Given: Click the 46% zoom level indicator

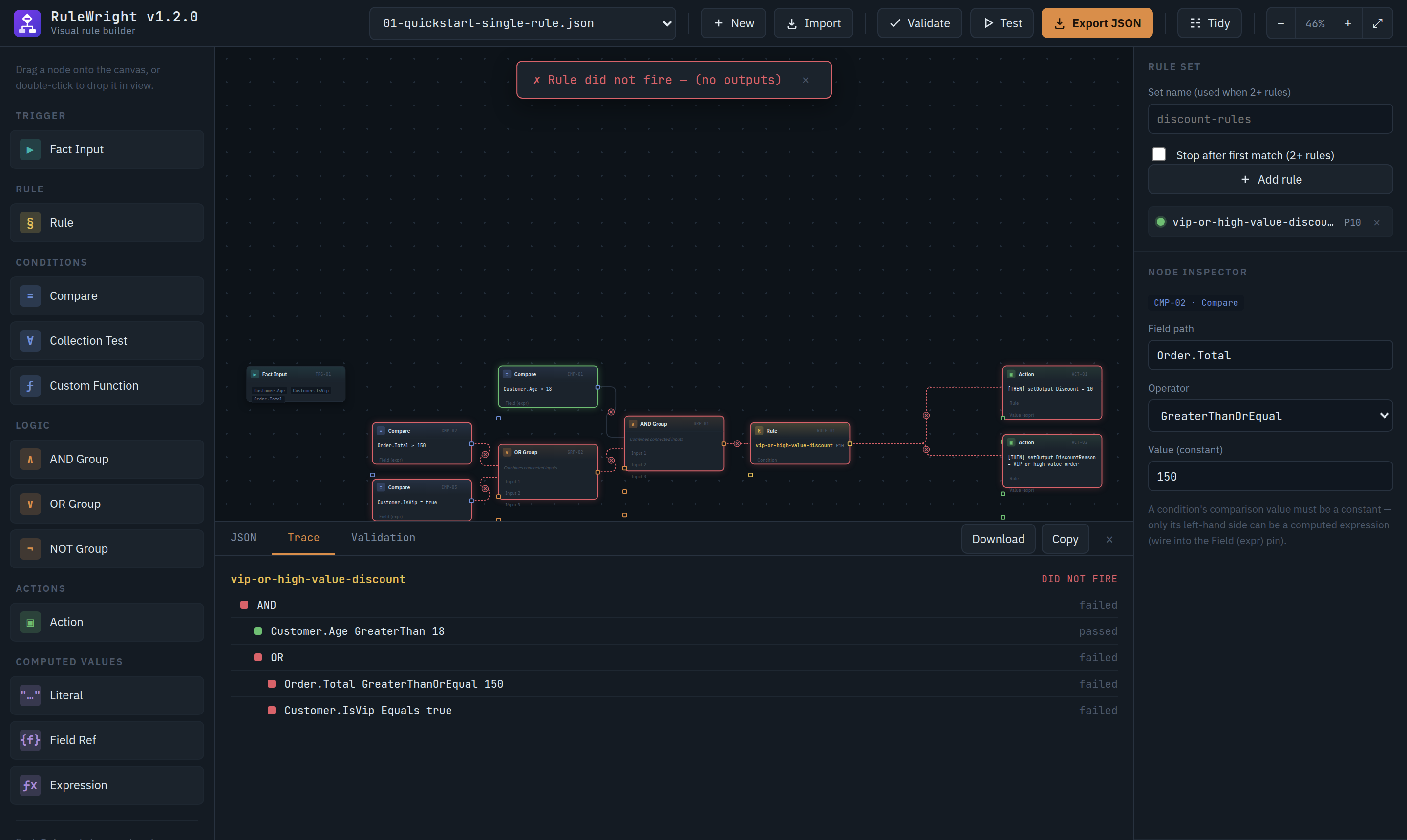Looking at the screenshot, I should 1315,23.
